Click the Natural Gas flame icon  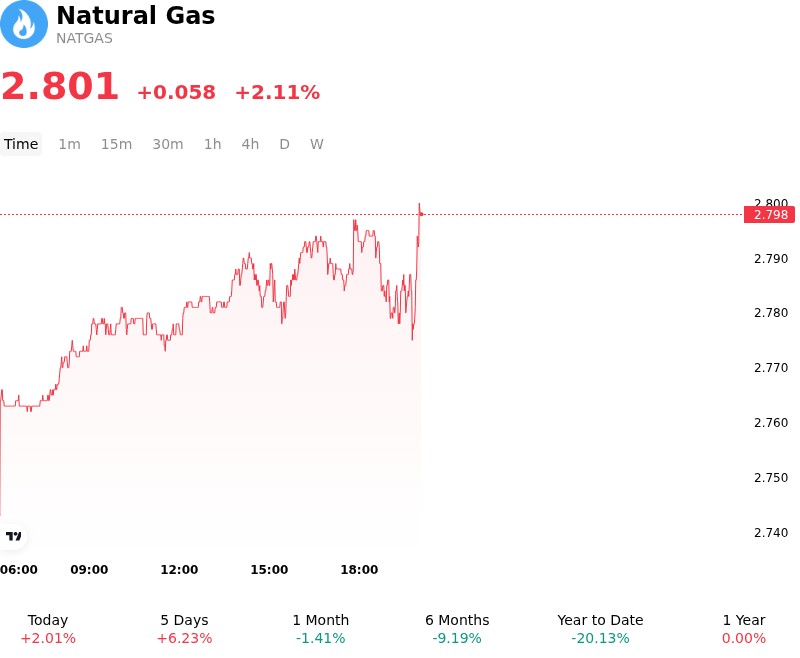[24, 24]
